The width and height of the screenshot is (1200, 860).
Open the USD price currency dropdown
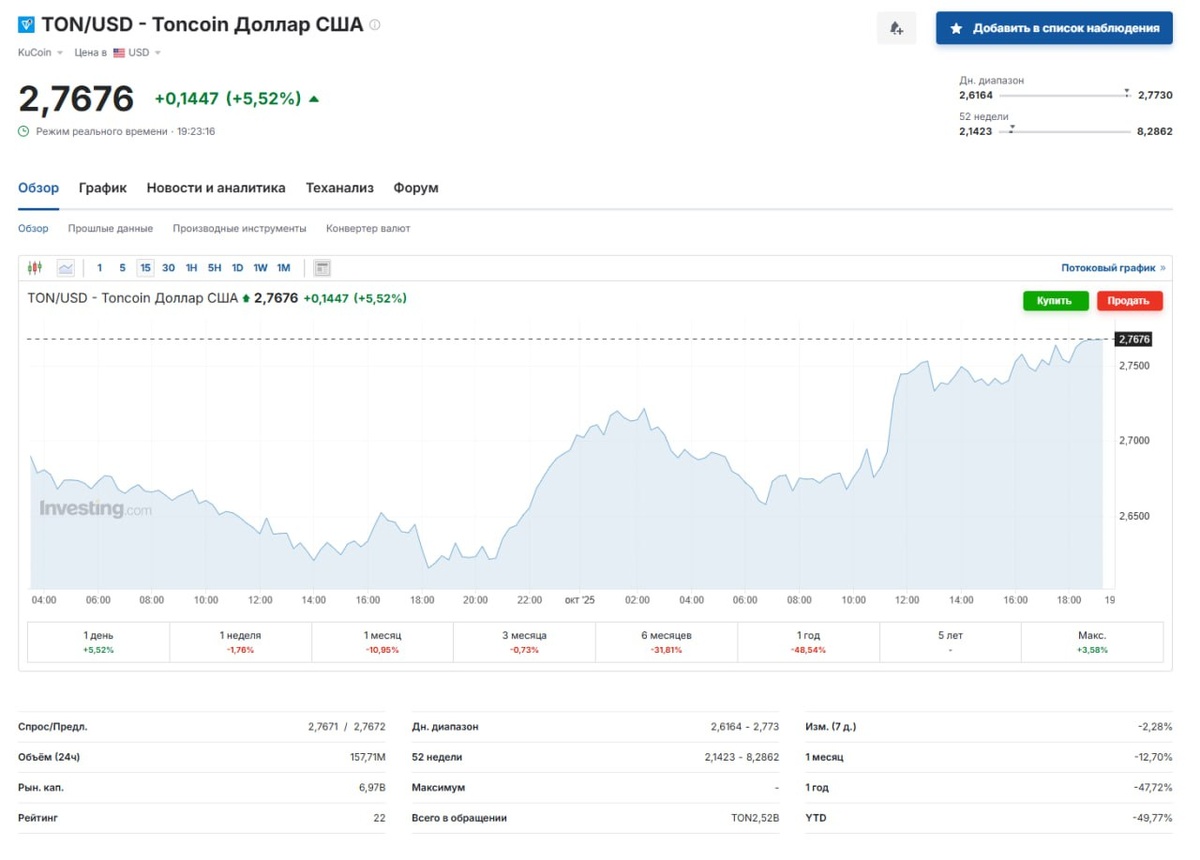pyautogui.click(x=144, y=53)
